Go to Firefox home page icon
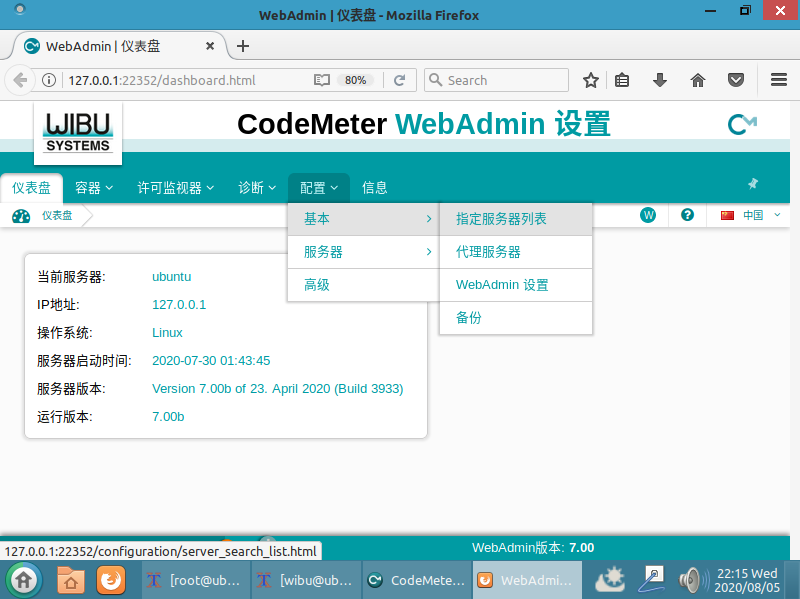 click(x=697, y=80)
